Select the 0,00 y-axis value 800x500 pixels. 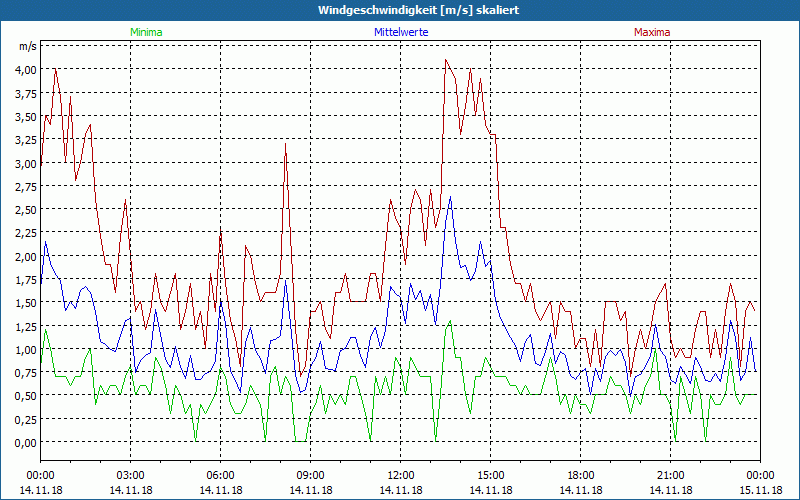tap(25, 443)
